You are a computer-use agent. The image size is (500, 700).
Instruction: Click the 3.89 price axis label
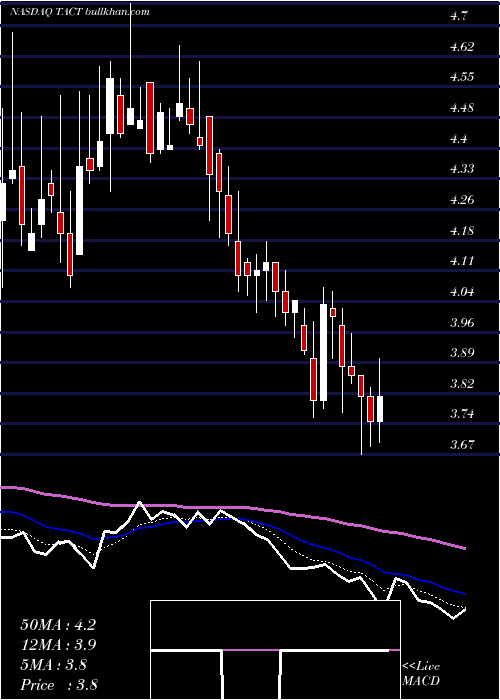click(462, 353)
